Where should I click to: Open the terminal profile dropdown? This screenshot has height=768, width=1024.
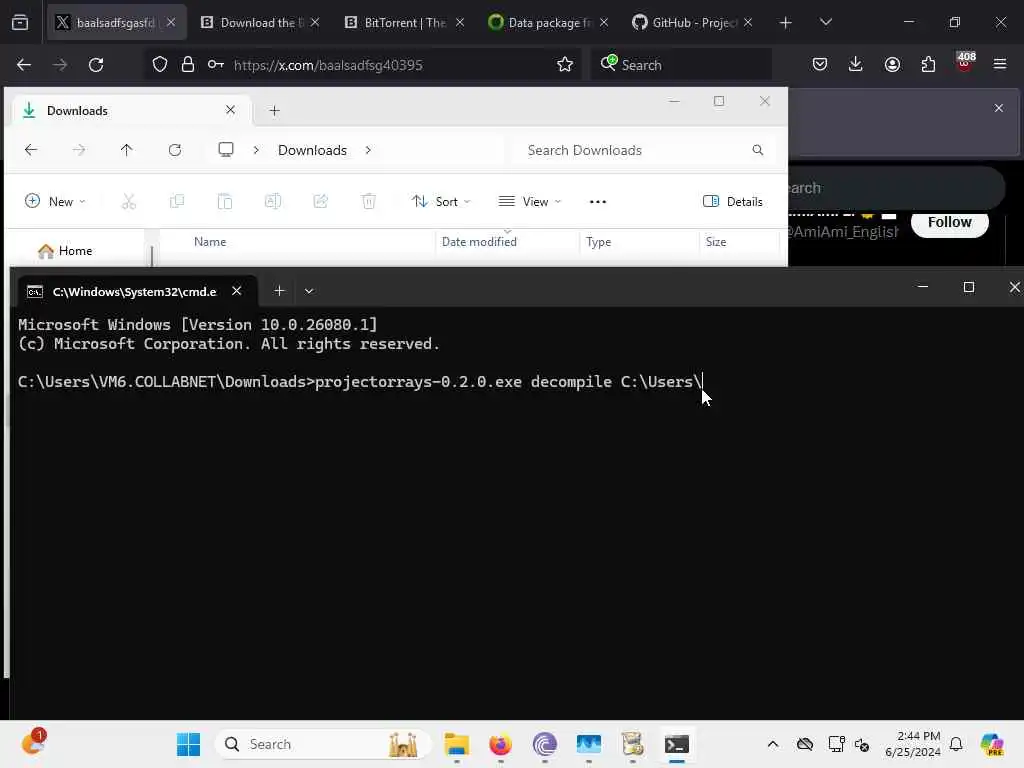[309, 291]
